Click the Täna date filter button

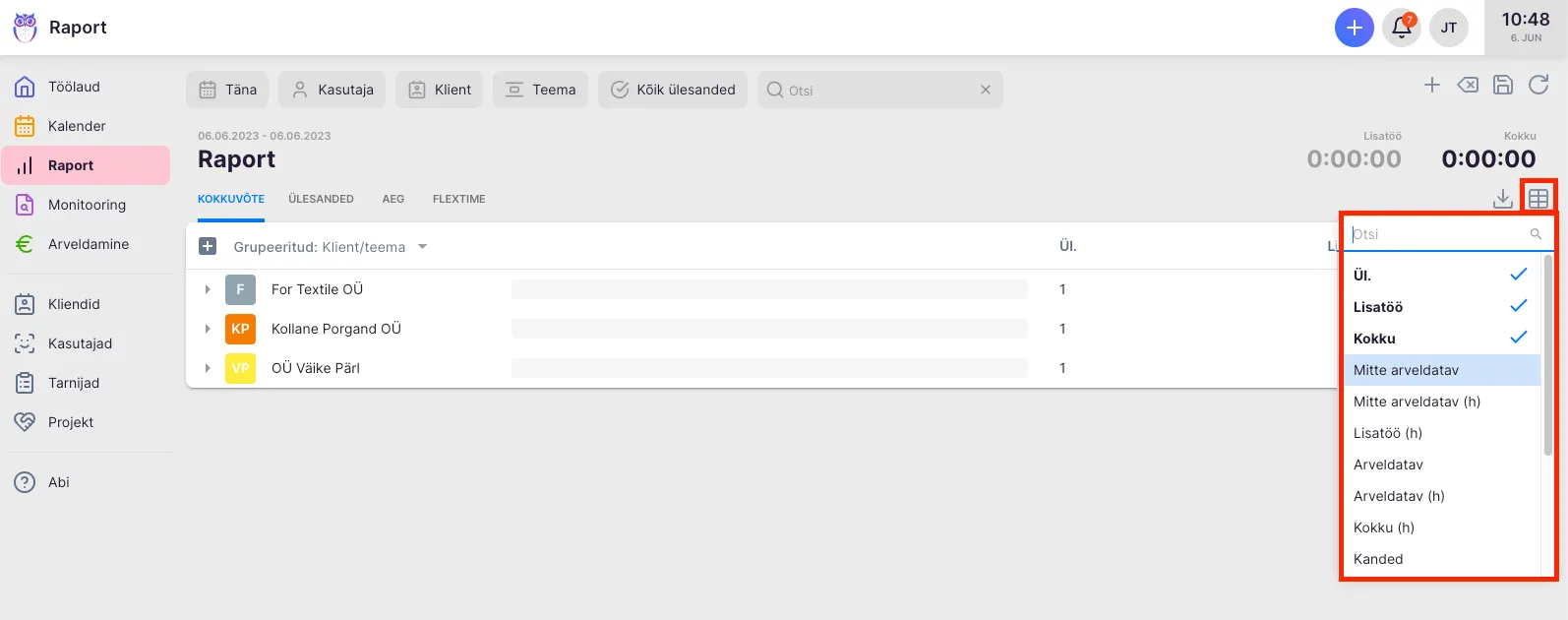[x=227, y=90]
